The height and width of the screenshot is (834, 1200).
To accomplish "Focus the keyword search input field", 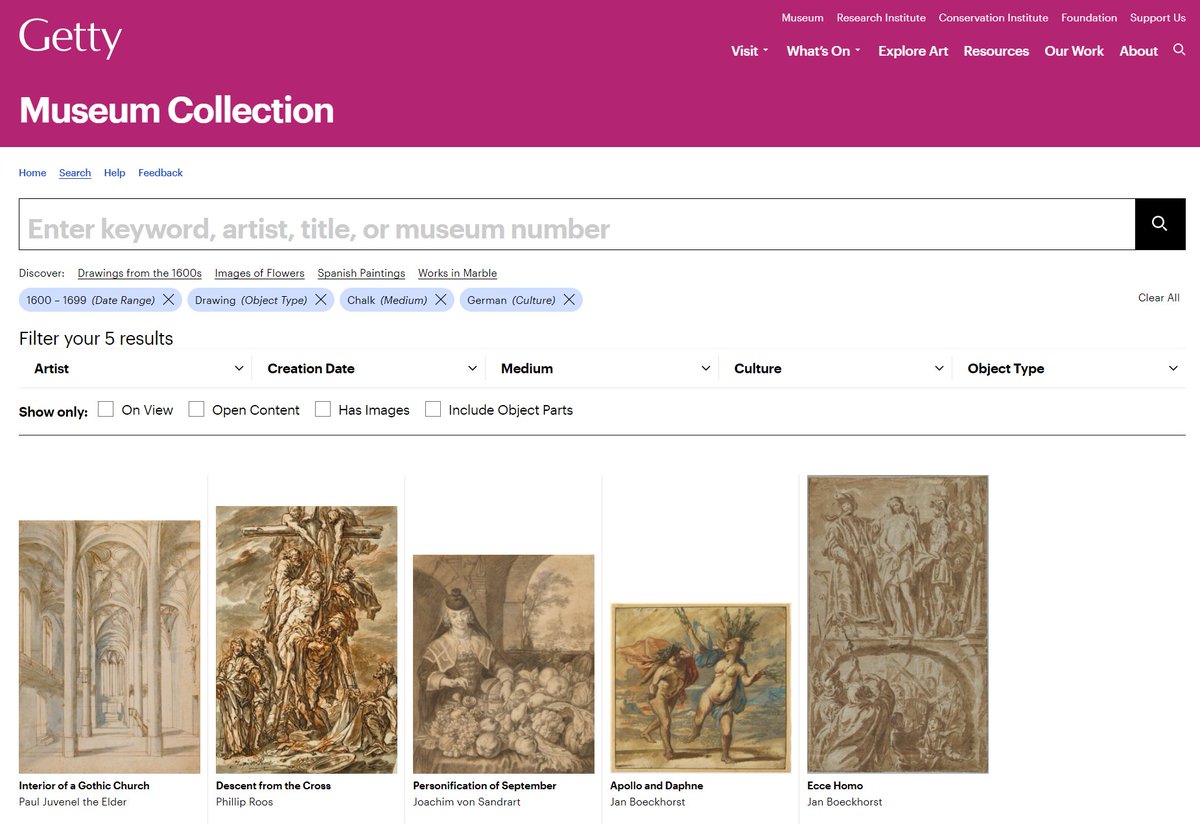I will click(x=577, y=224).
